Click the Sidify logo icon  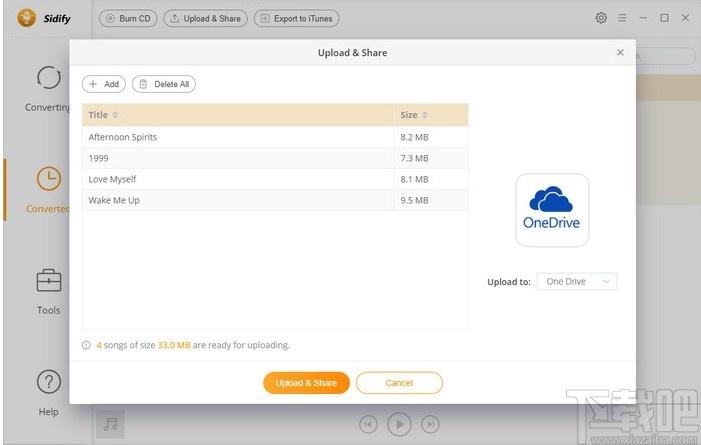tap(26, 18)
